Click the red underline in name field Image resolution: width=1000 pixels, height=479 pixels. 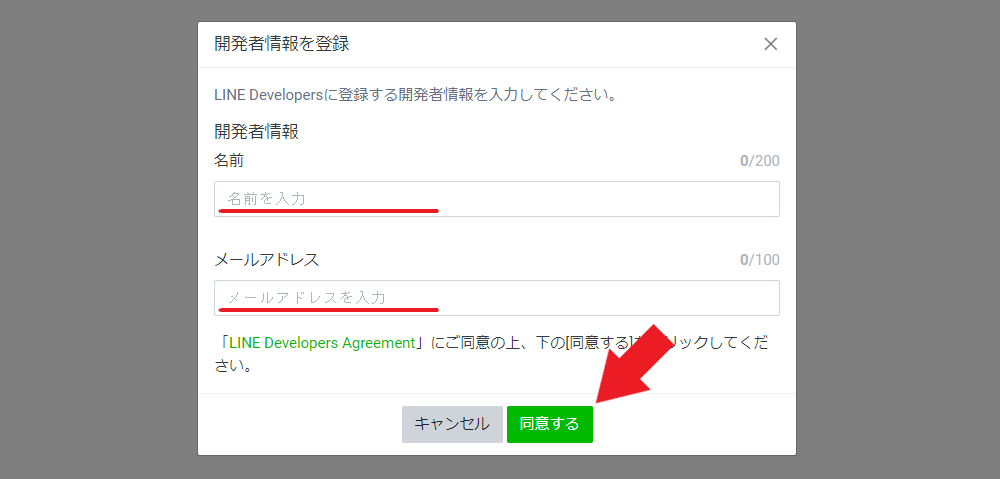click(x=328, y=211)
